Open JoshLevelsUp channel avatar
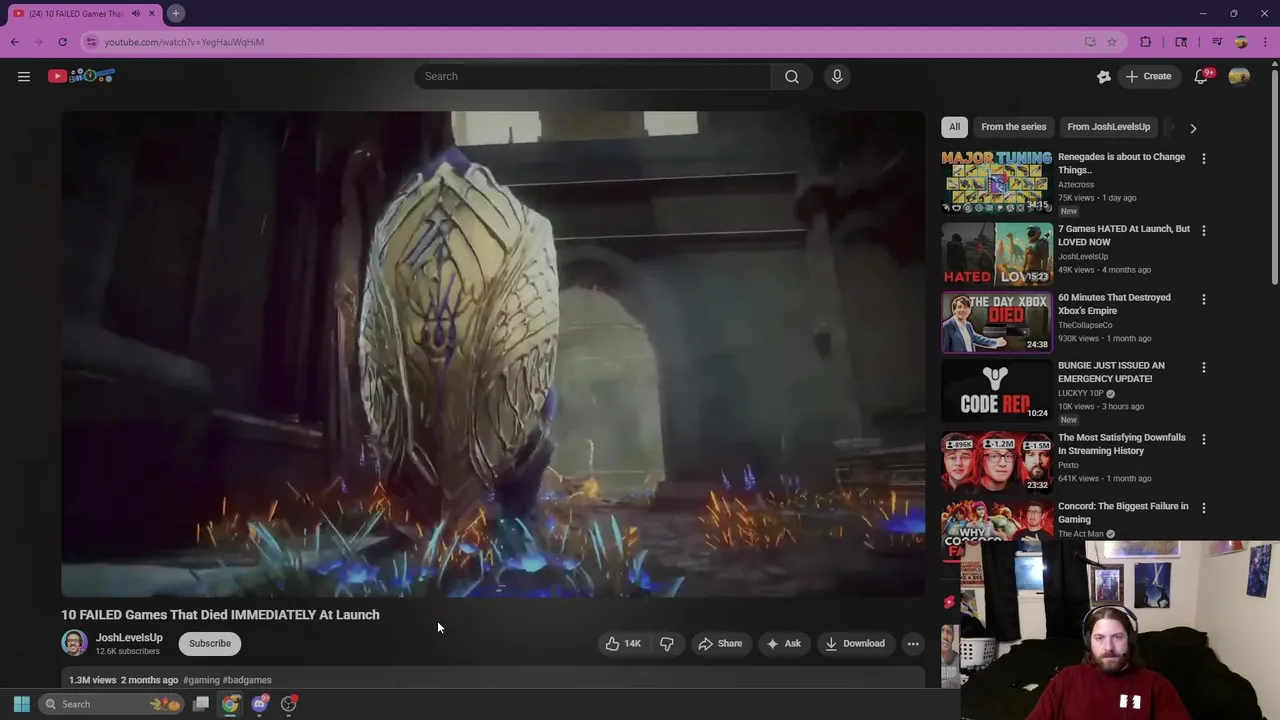This screenshot has height=720, width=1280. click(x=74, y=643)
